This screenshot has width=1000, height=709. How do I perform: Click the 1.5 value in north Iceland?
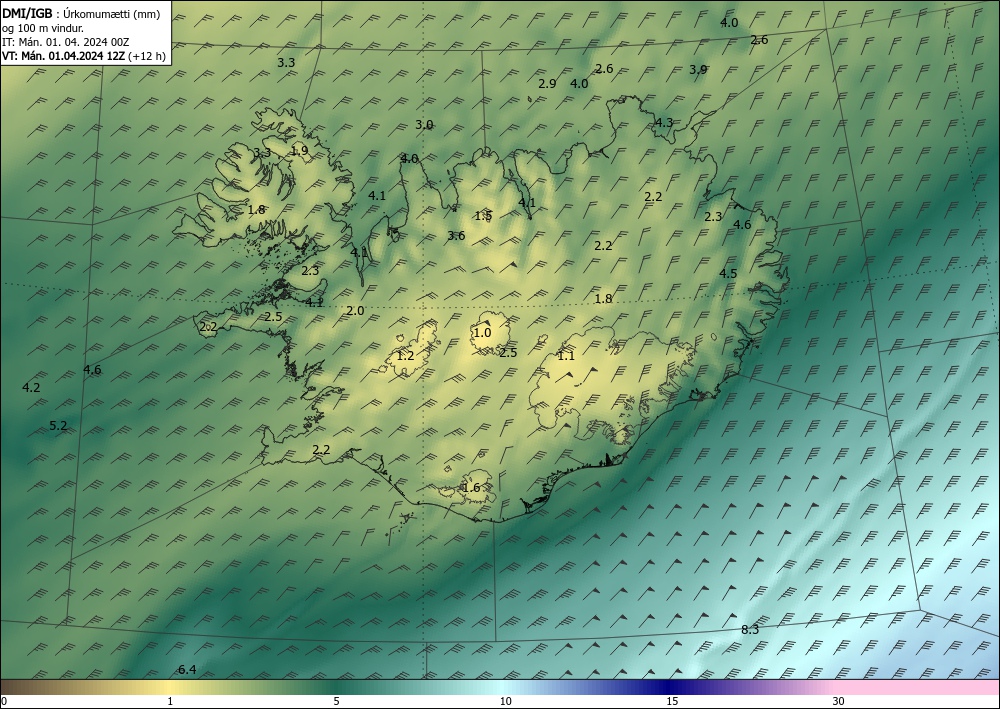coord(483,216)
